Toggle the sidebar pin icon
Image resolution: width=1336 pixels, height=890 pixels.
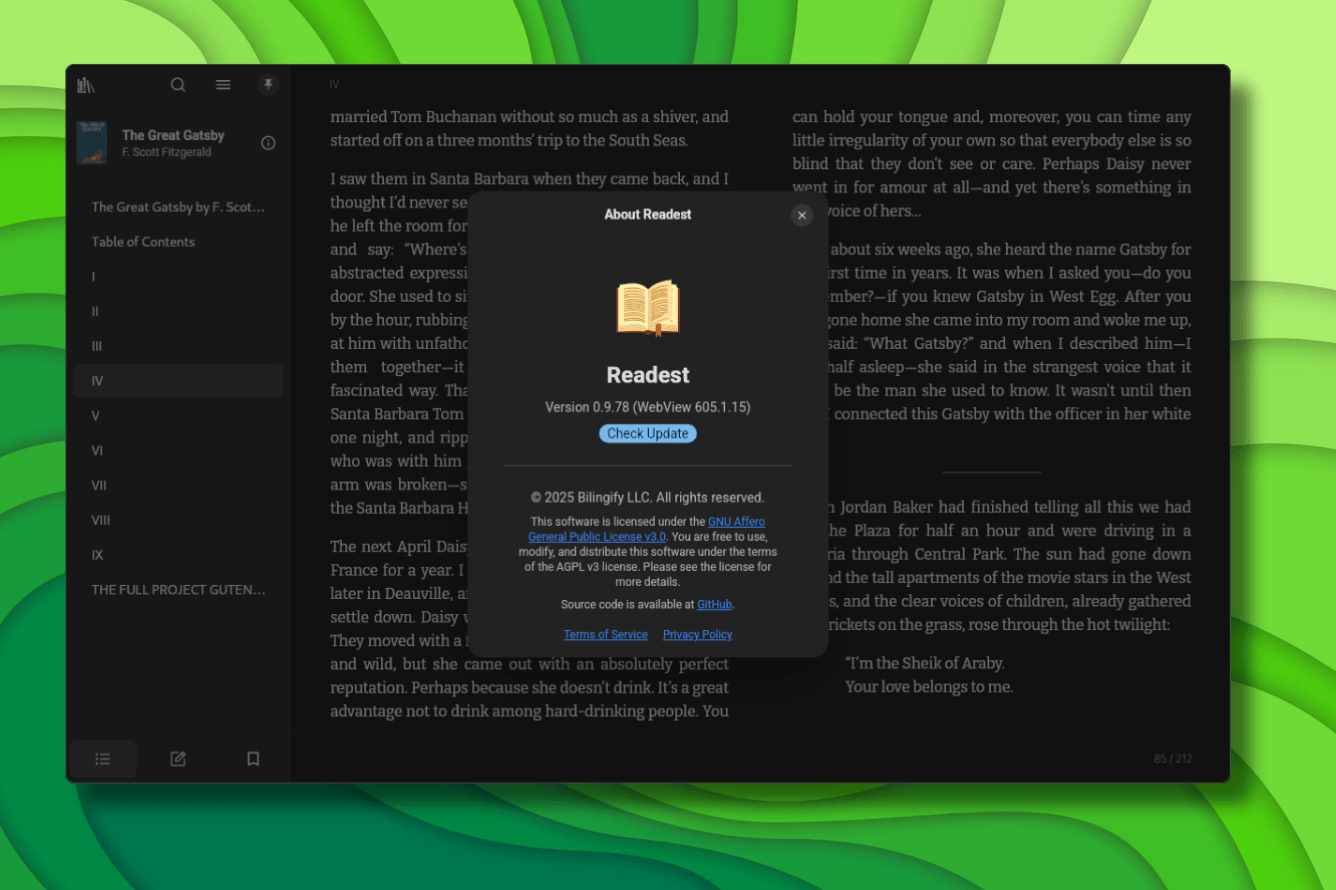click(x=268, y=85)
